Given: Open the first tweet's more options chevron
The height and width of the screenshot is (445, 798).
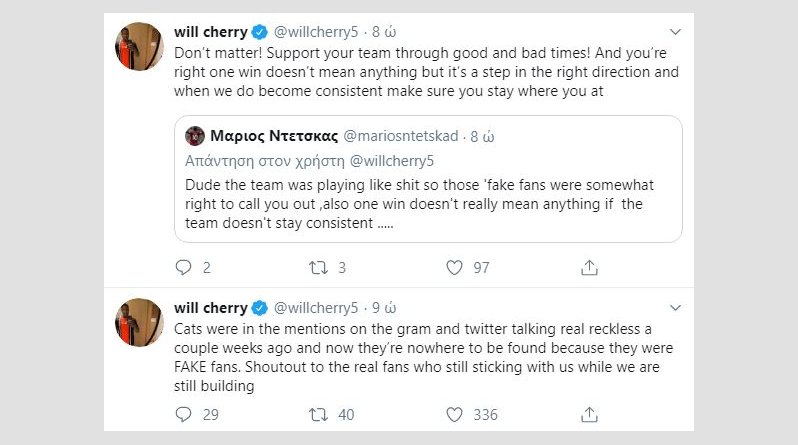Looking at the screenshot, I should (676, 31).
